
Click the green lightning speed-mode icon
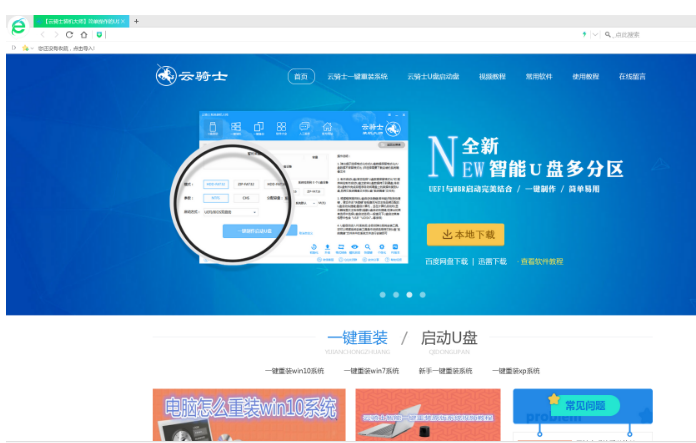pyautogui.click(x=584, y=34)
